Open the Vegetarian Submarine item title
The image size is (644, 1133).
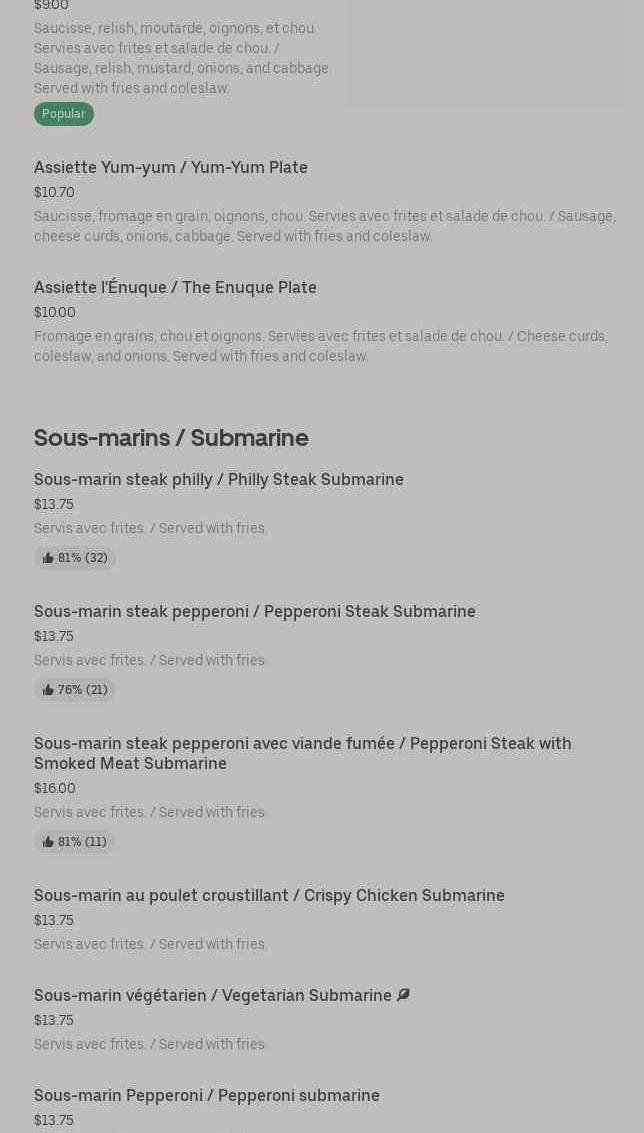pyautogui.click(x=213, y=995)
